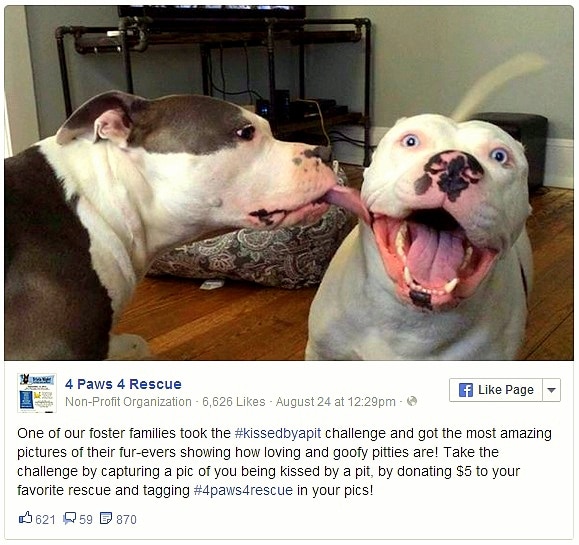Open the 4 Paws 4 Rescue page link

[123, 384]
